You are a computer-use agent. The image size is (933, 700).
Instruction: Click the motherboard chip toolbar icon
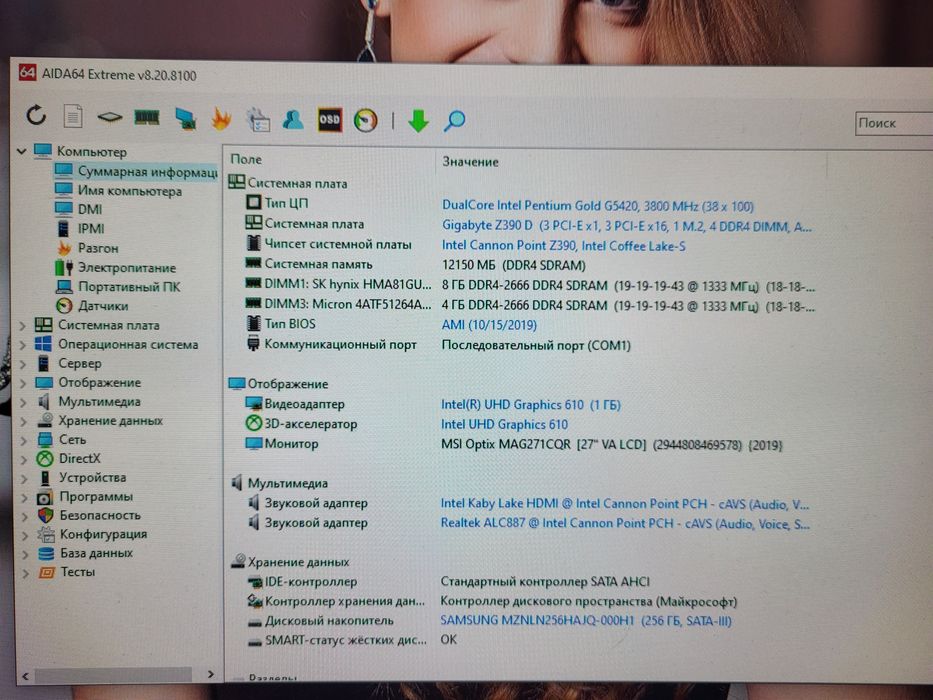[109, 117]
